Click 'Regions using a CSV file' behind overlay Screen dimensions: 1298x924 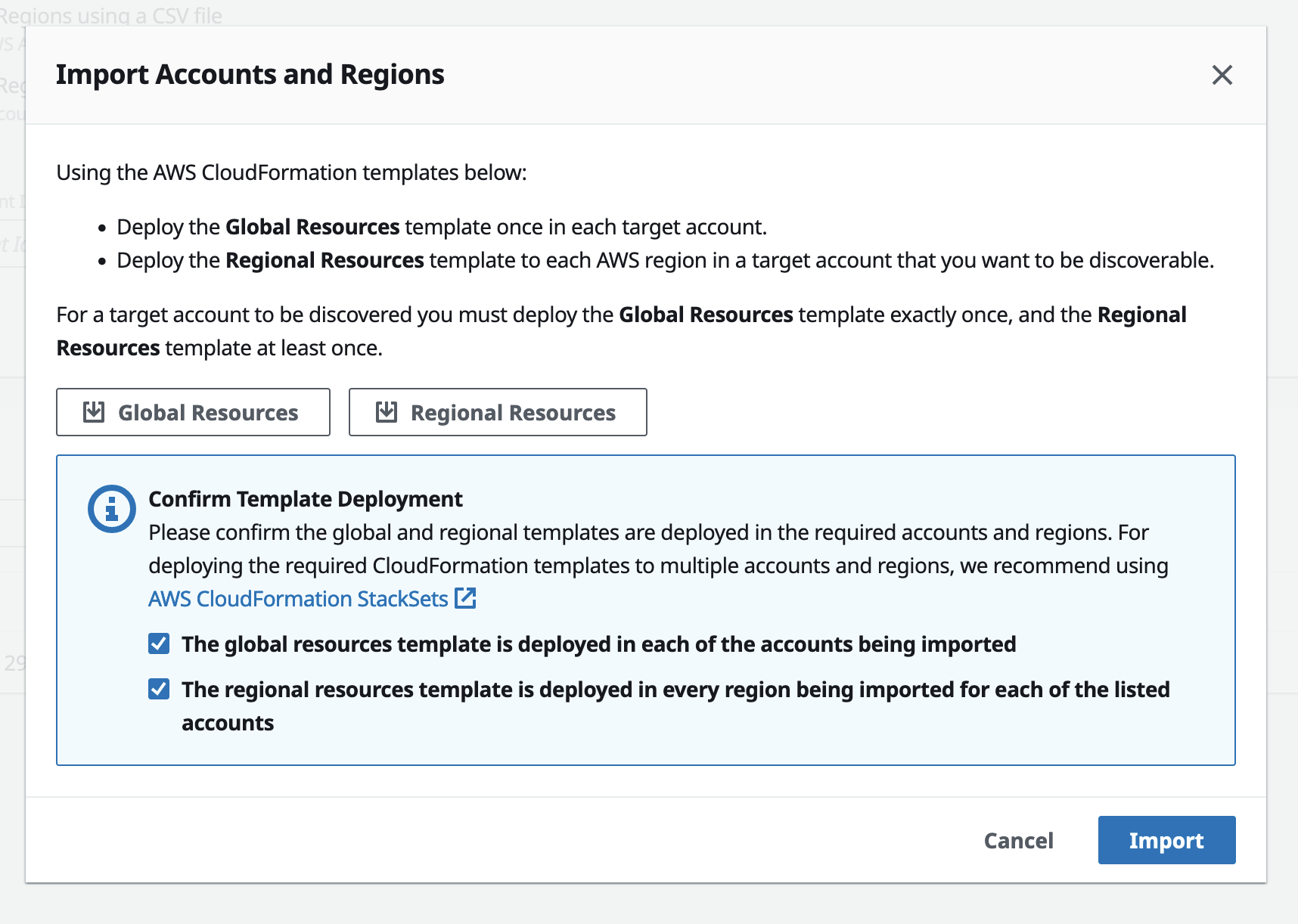112,14
